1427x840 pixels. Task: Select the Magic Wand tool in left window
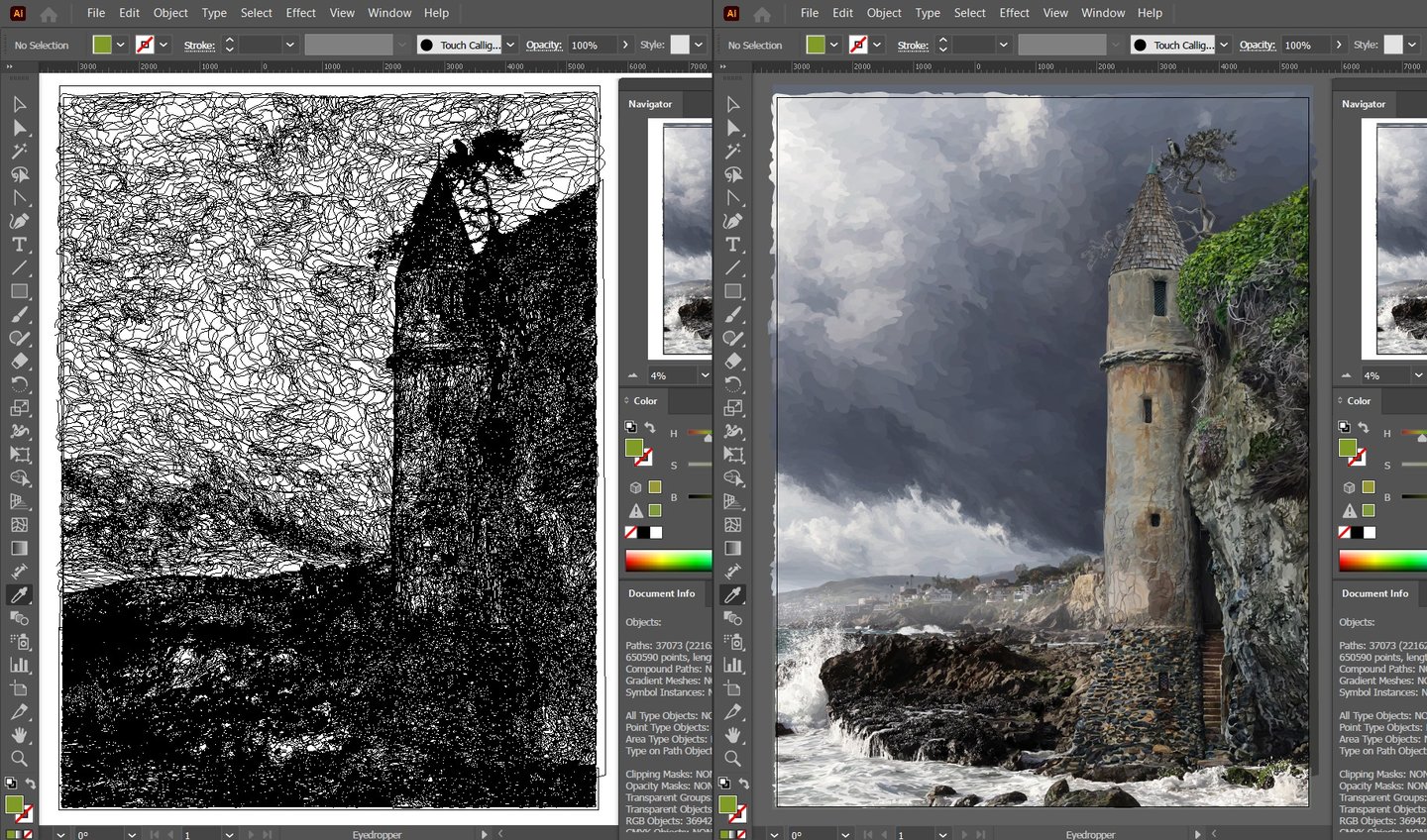19,152
